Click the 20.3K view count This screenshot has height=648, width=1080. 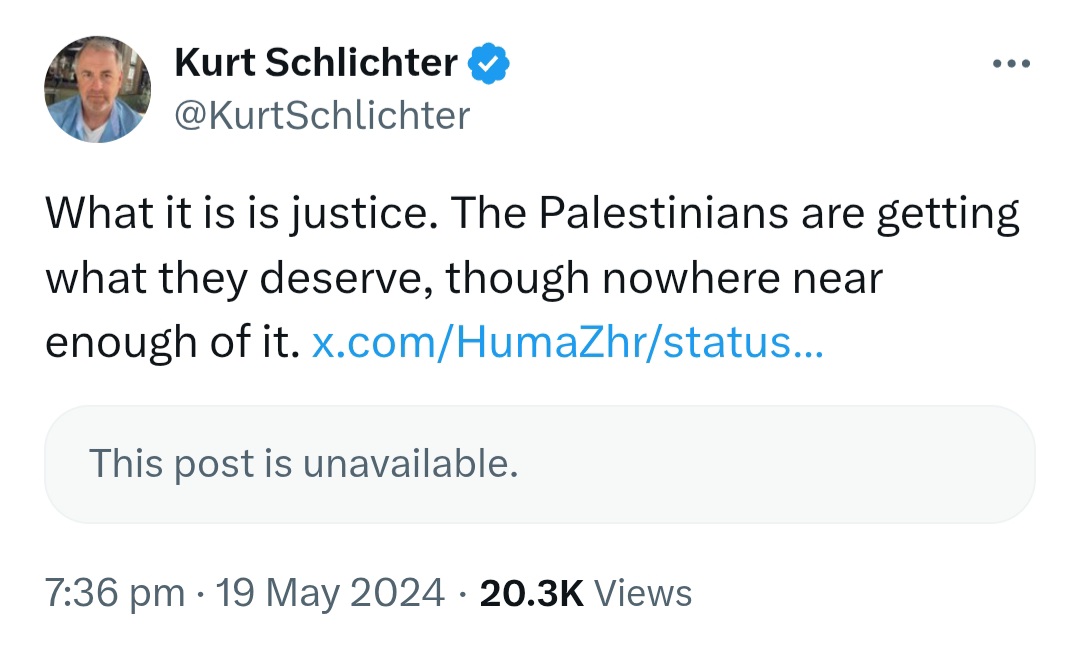click(531, 592)
